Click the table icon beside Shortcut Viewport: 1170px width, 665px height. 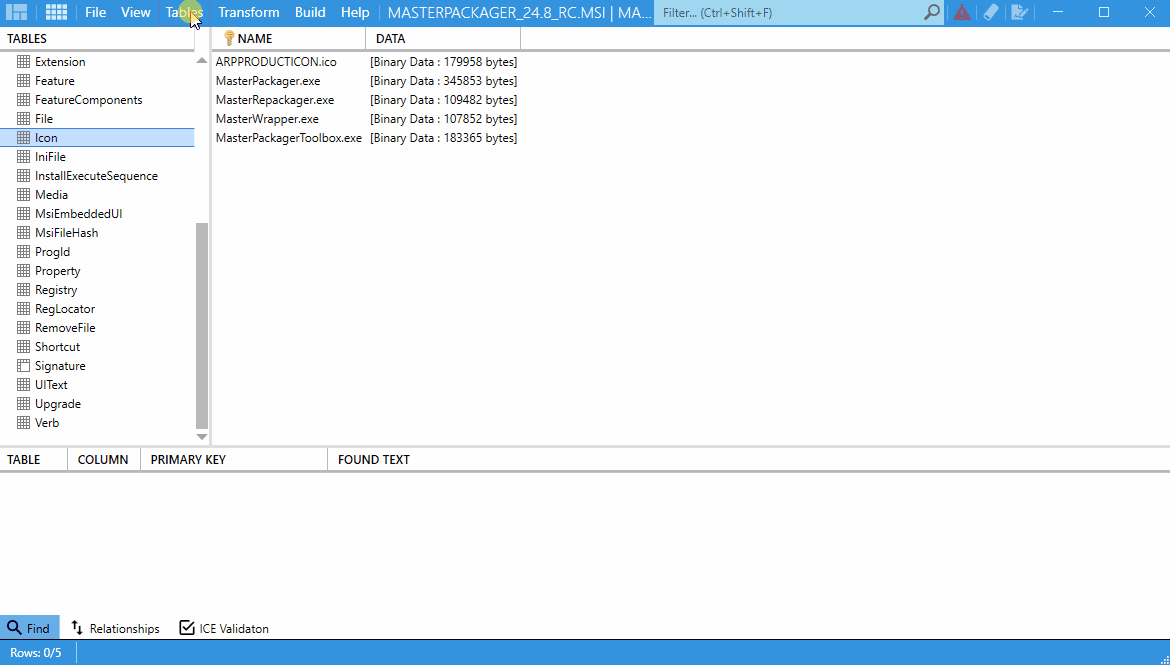[x=23, y=347]
